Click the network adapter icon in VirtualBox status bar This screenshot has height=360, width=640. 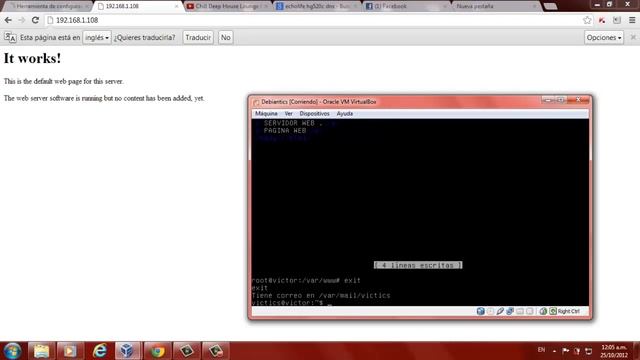coord(510,311)
